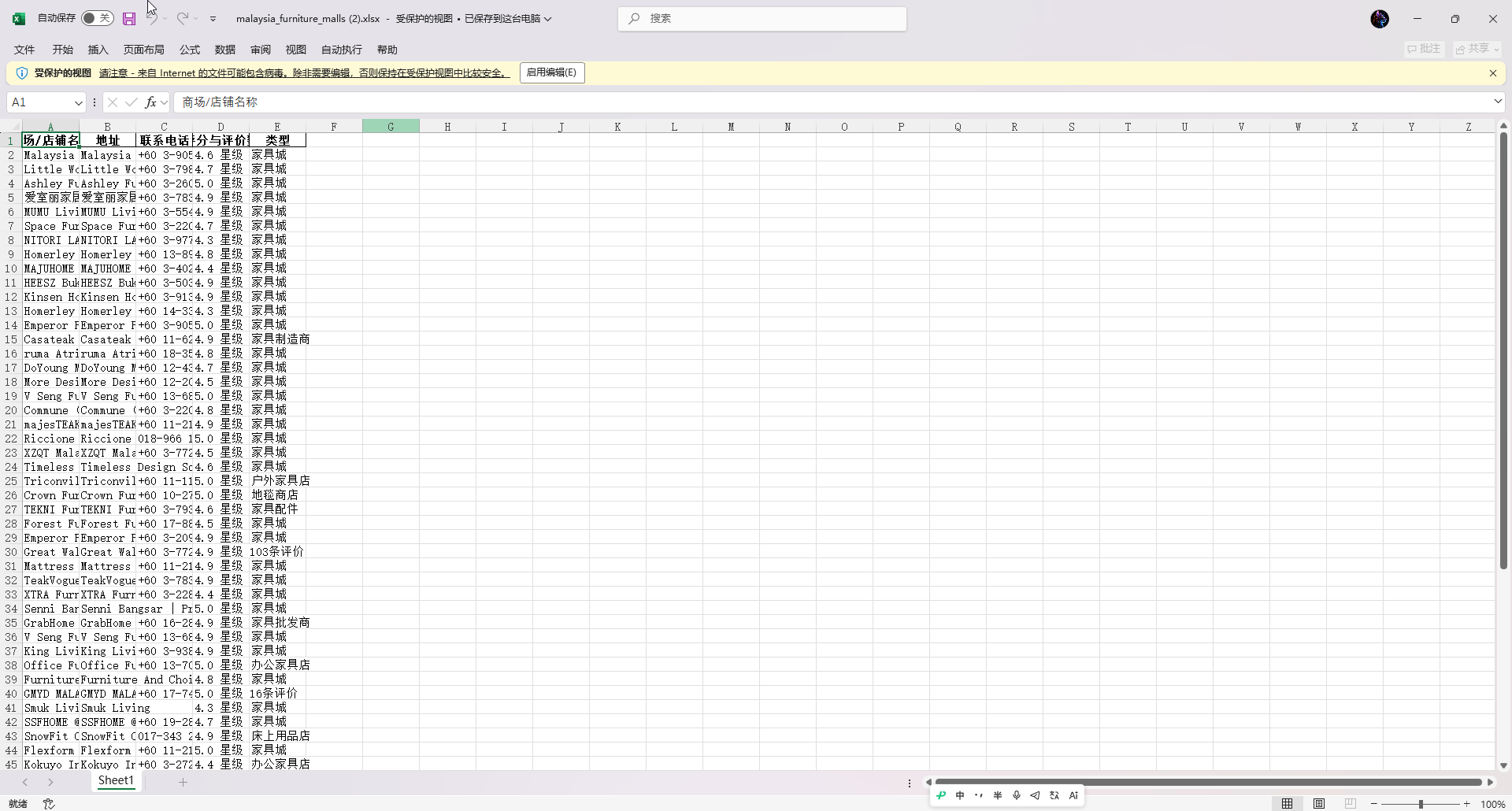
Task: Switch to Normal view in status bar
Action: tap(1287, 804)
